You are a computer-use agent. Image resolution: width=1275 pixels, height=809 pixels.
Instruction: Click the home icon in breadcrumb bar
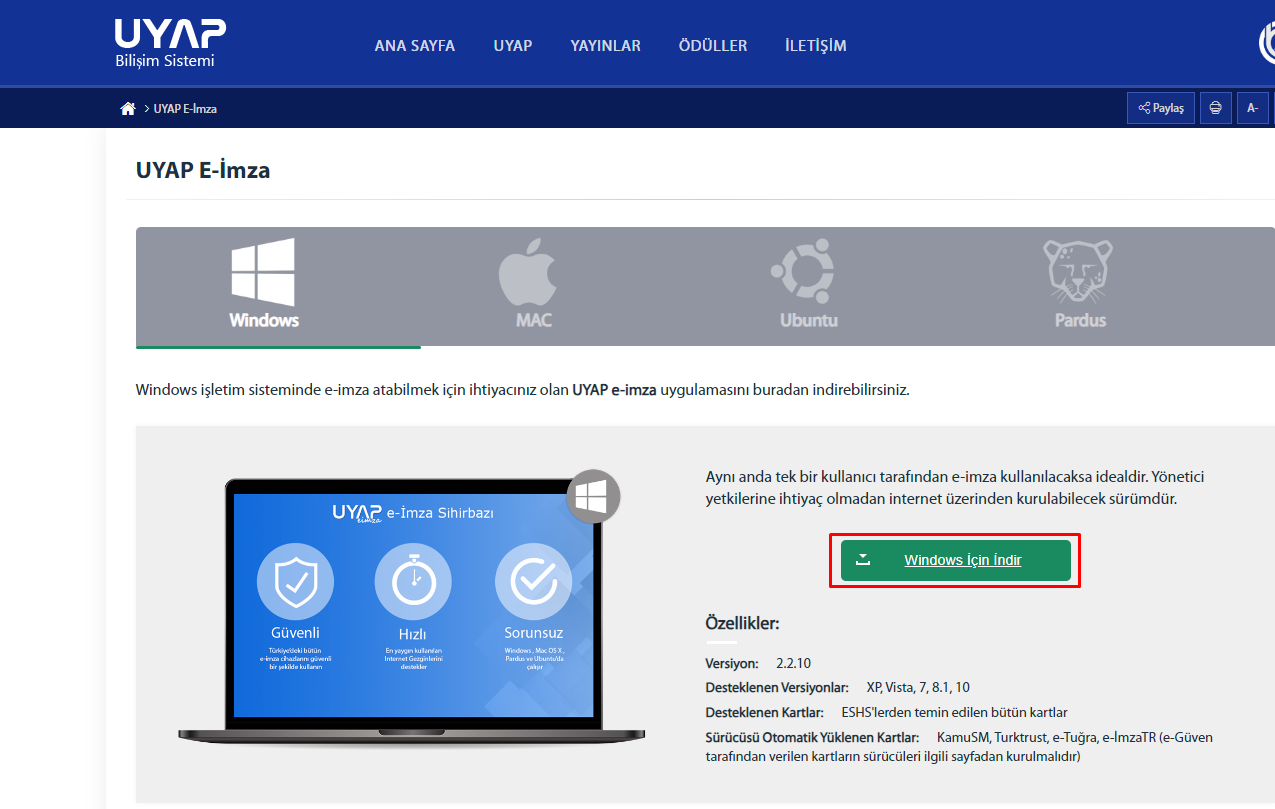click(127, 108)
